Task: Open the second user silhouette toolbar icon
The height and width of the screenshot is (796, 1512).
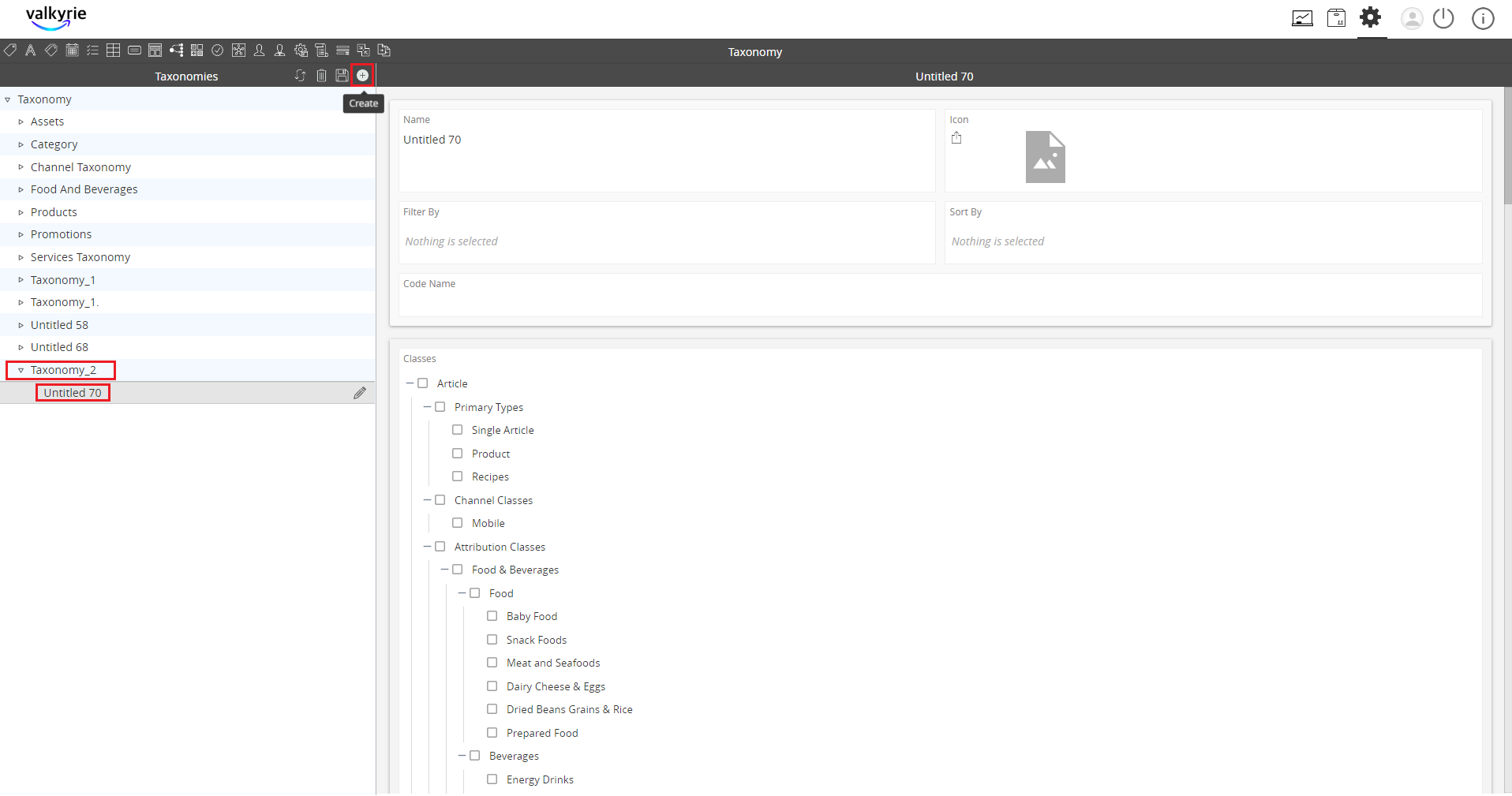Action: pyautogui.click(x=279, y=50)
